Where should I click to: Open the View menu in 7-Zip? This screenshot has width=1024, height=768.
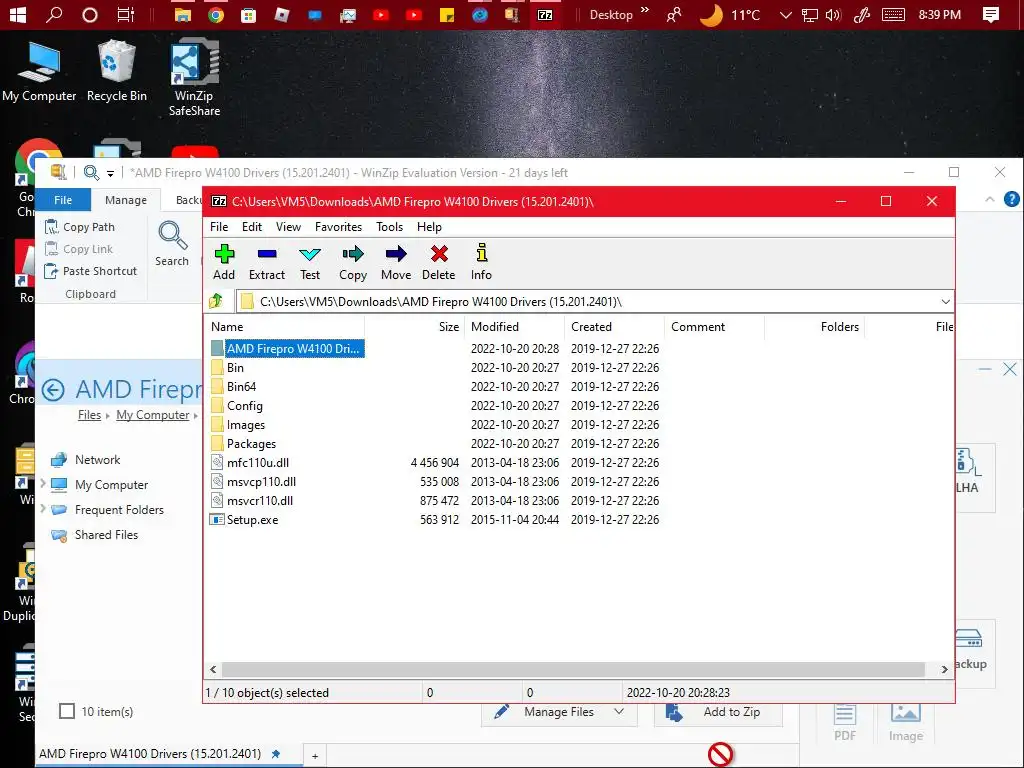pyautogui.click(x=288, y=227)
